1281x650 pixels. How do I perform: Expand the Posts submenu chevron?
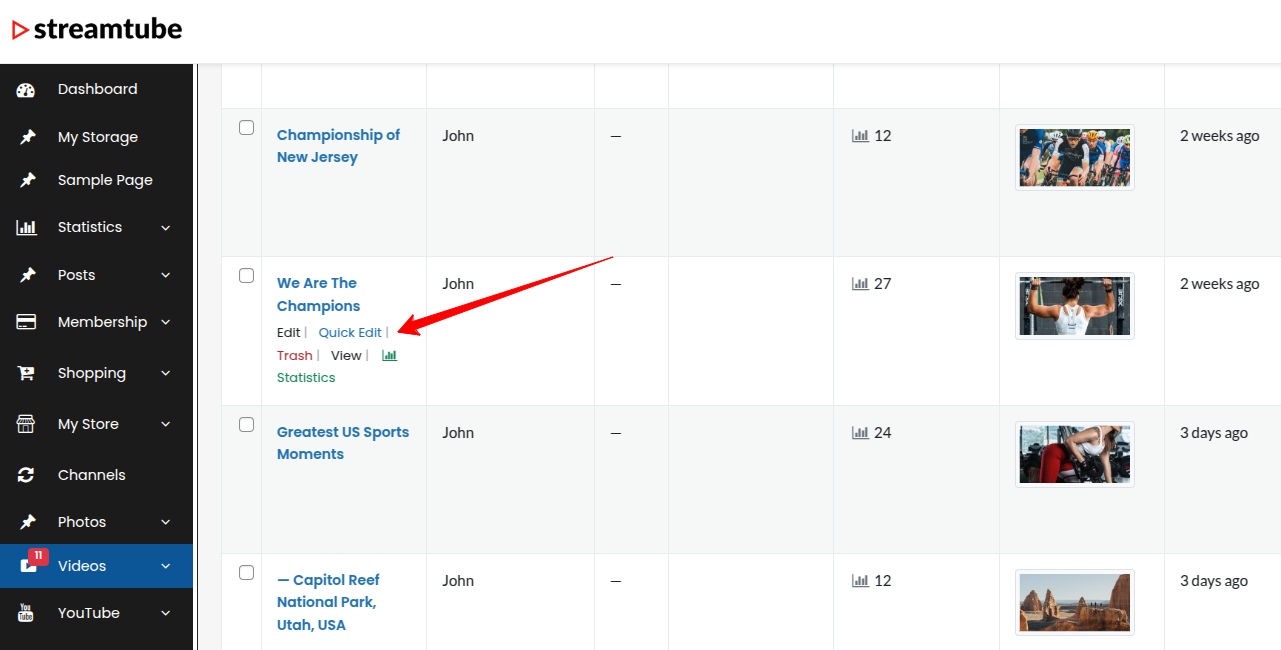(x=166, y=275)
